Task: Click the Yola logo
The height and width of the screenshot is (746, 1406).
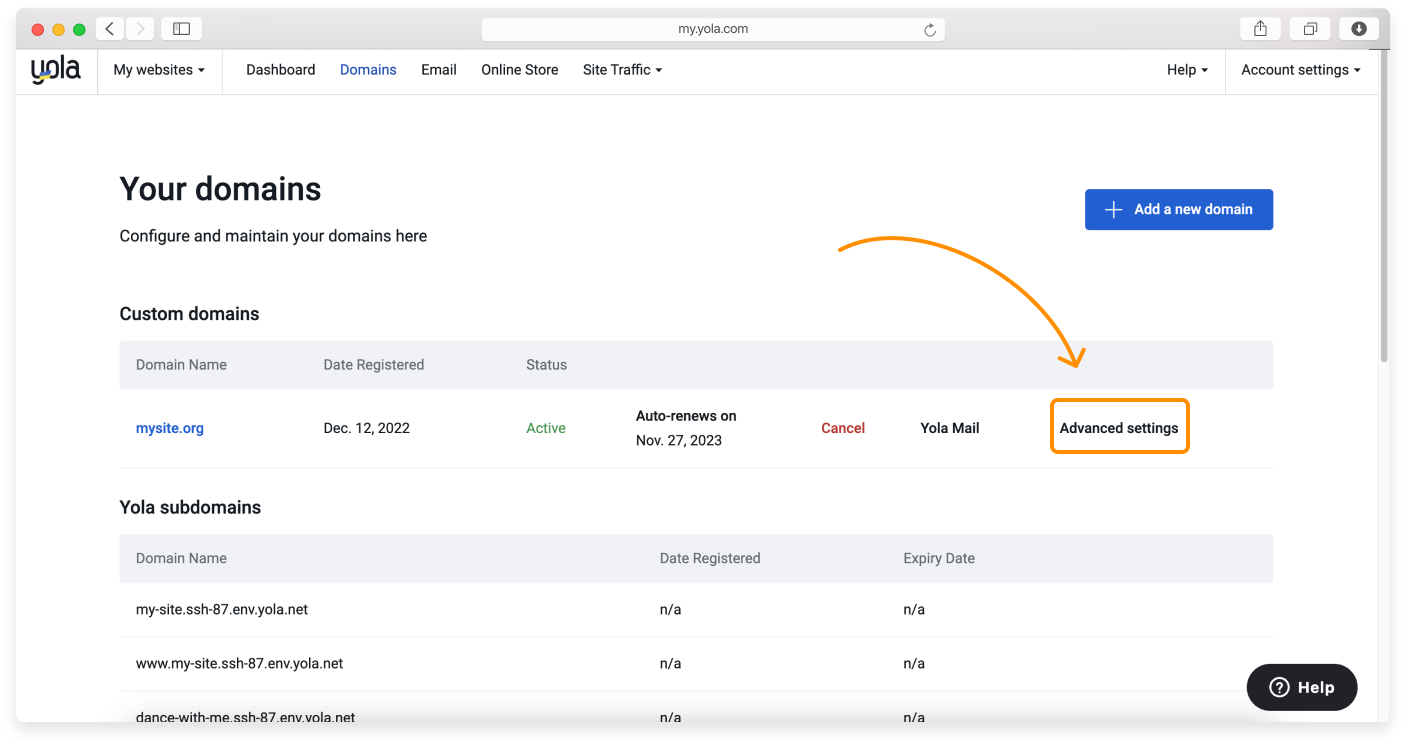Action: [x=55, y=70]
